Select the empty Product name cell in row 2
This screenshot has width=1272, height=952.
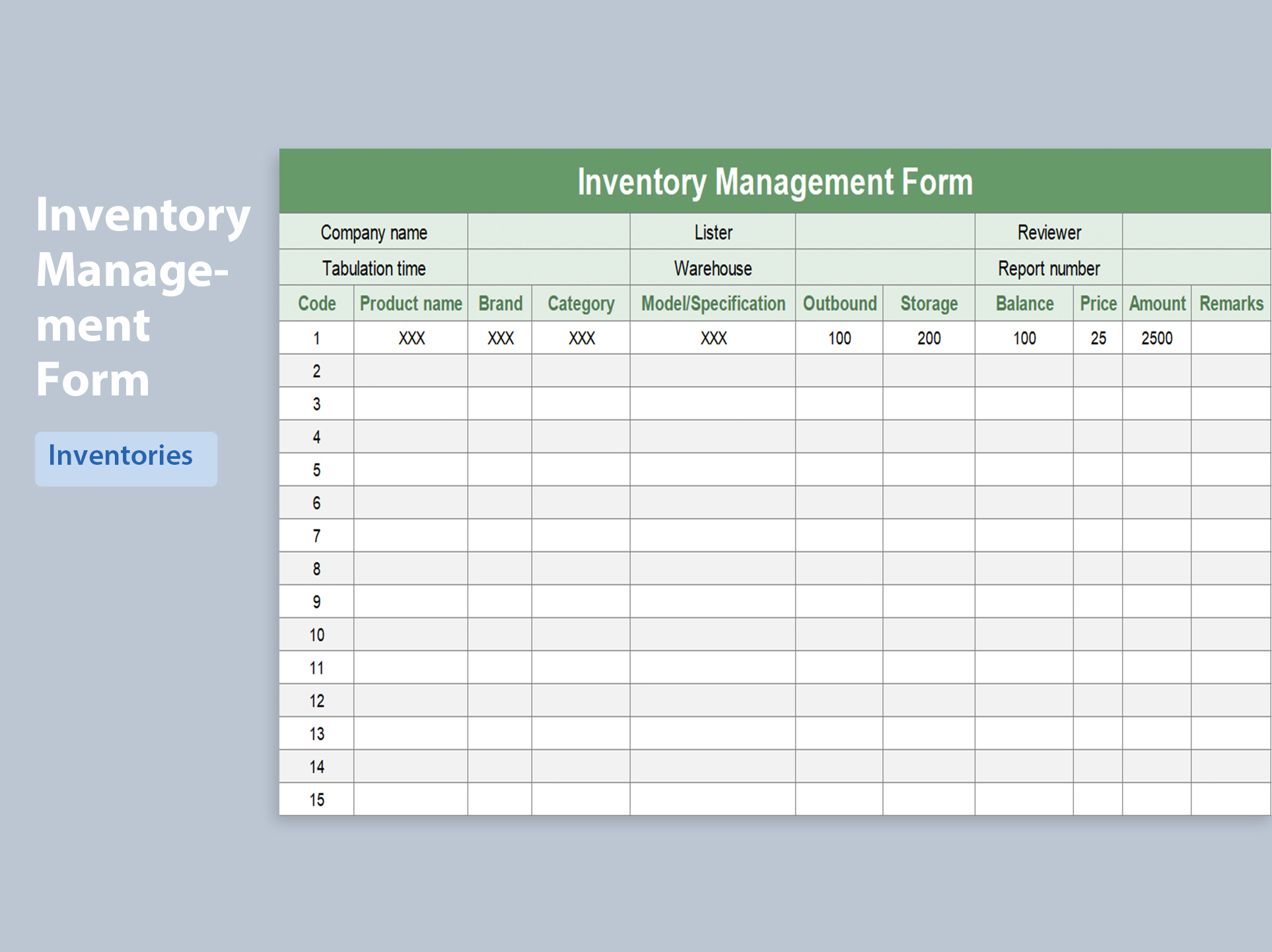point(410,370)
